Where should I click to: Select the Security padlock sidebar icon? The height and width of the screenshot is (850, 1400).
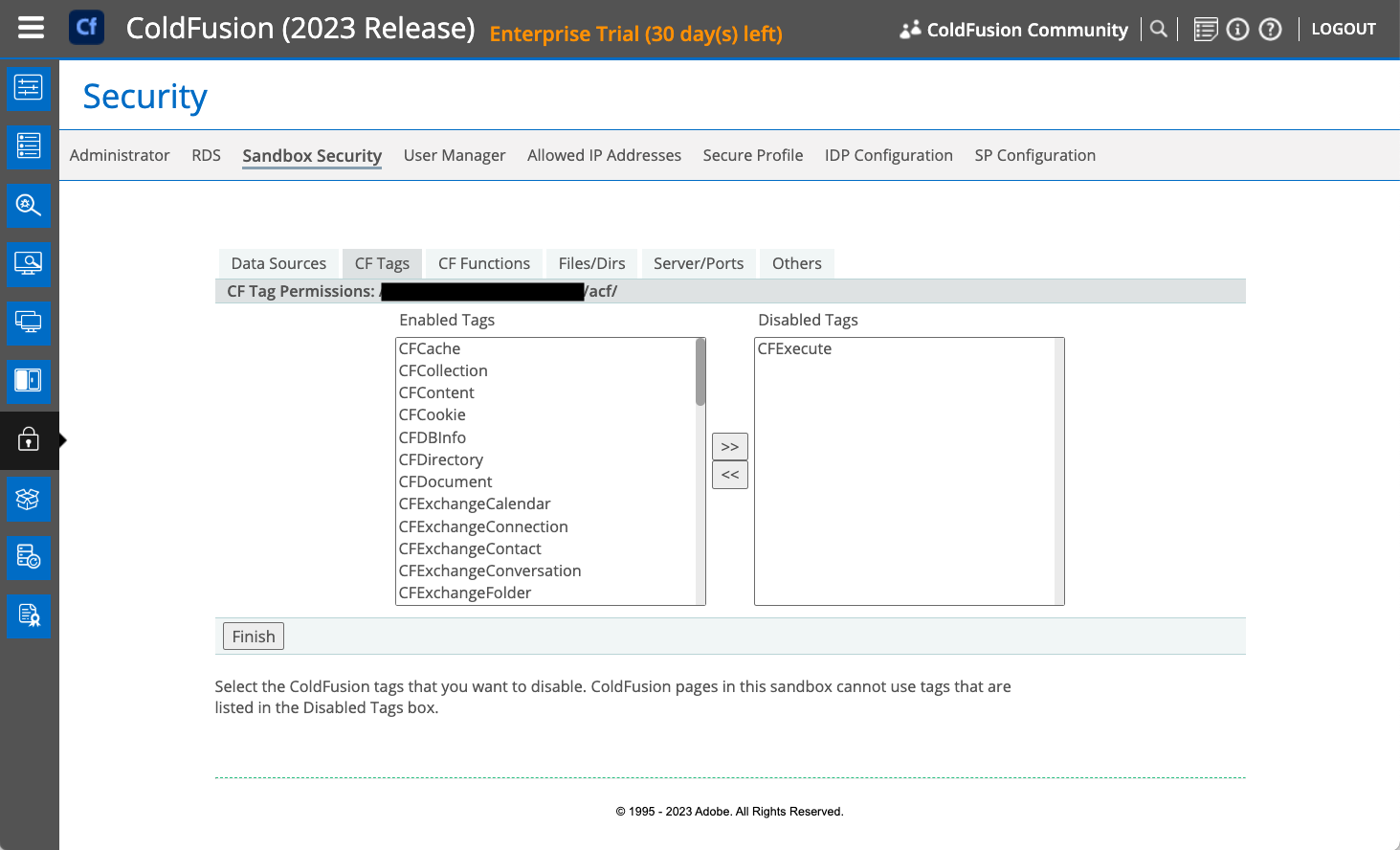point(29,440)
